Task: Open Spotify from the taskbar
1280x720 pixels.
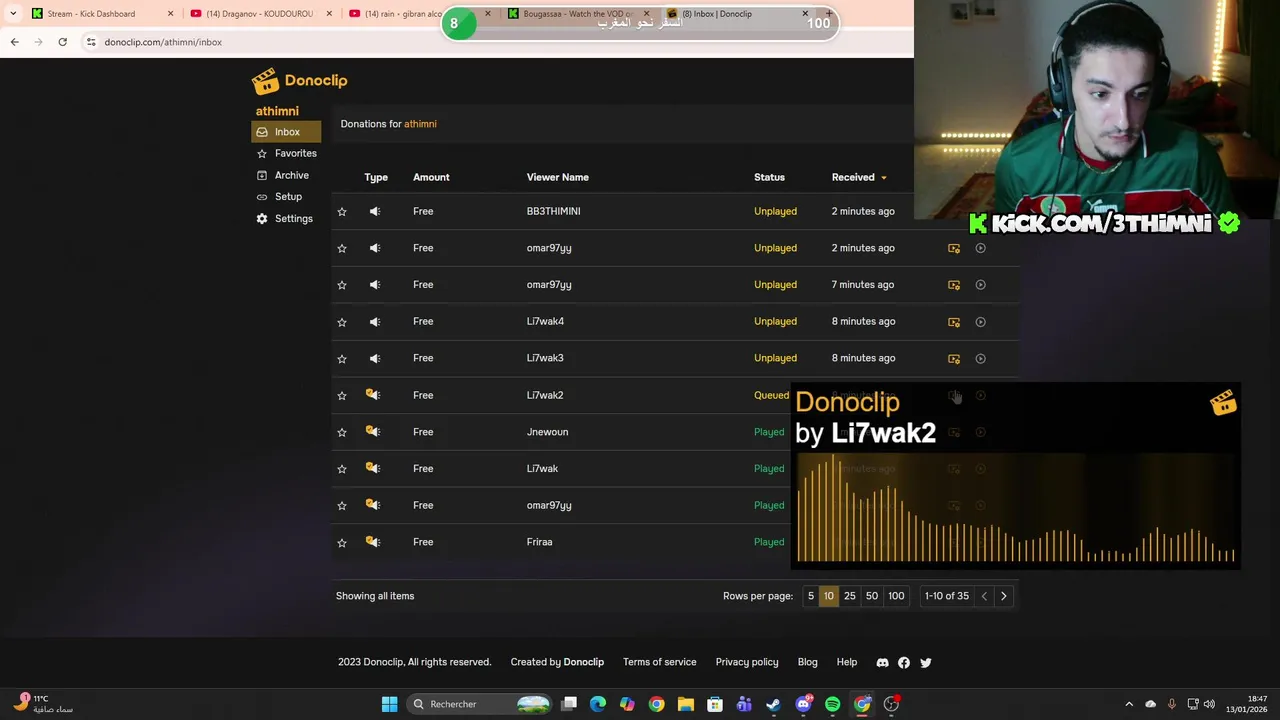Action: pyautogui.click(x=833, y=704)
